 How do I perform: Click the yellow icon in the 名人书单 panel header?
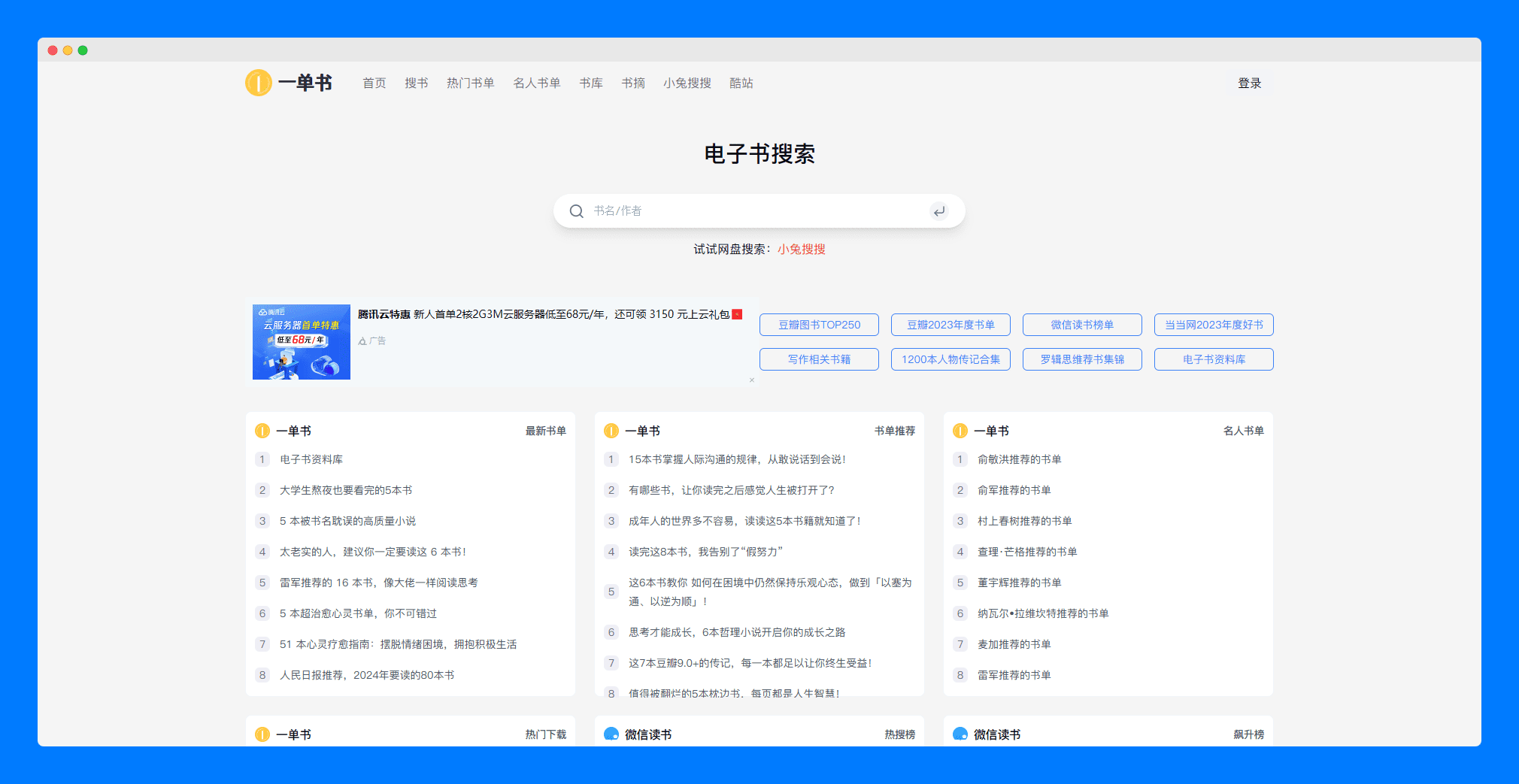960,430
